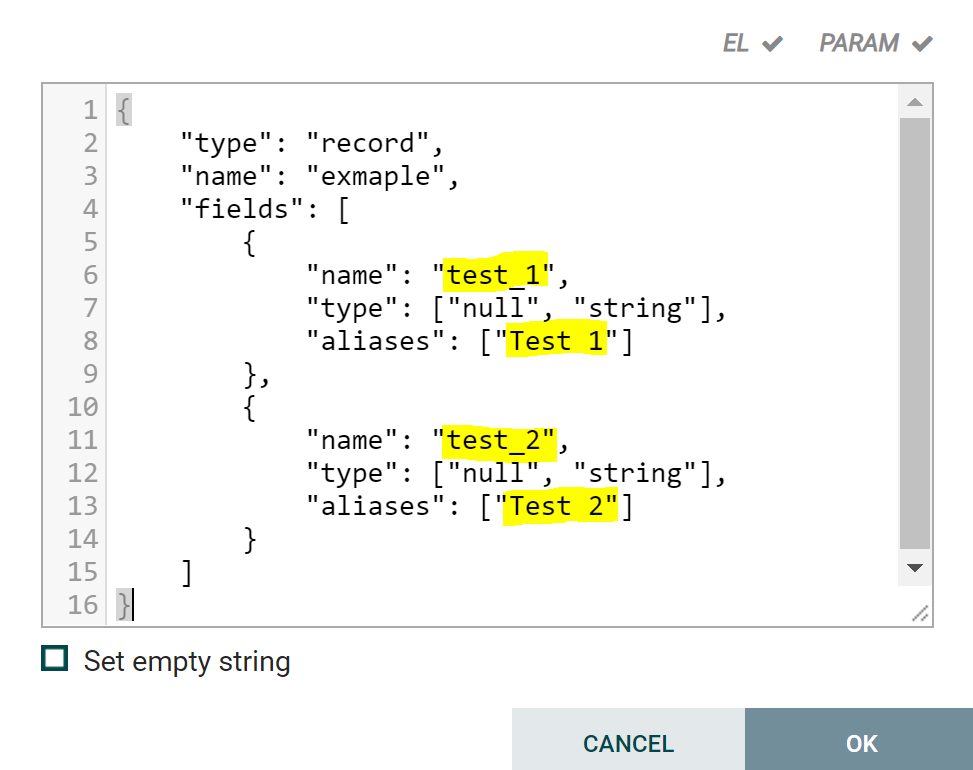The height and width of the screenshot is (770, 973).
Task: Click the opening brace on line 1
Action: (123, 110)
